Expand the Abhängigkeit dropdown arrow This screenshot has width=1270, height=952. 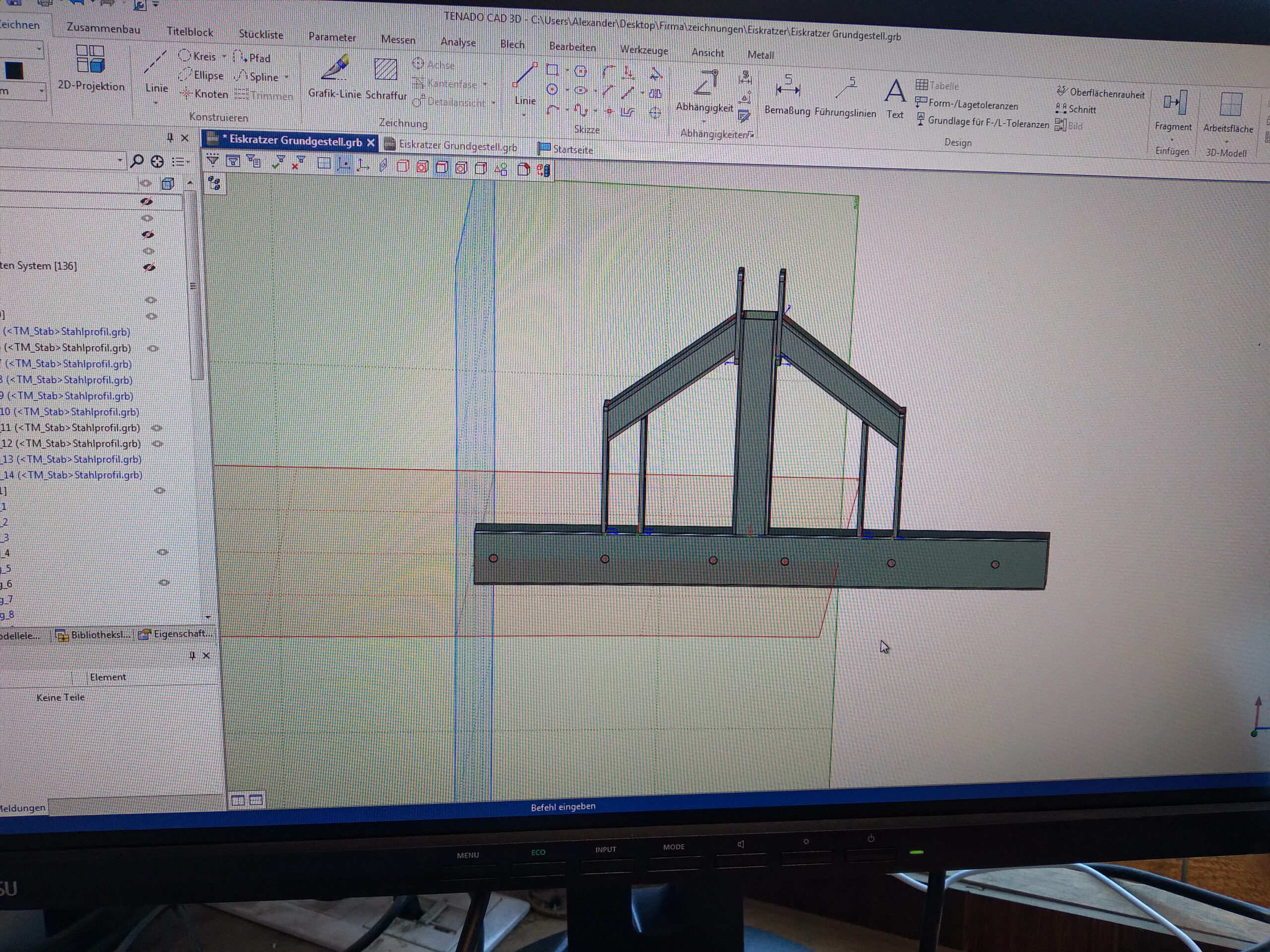[x=704, y=121]
